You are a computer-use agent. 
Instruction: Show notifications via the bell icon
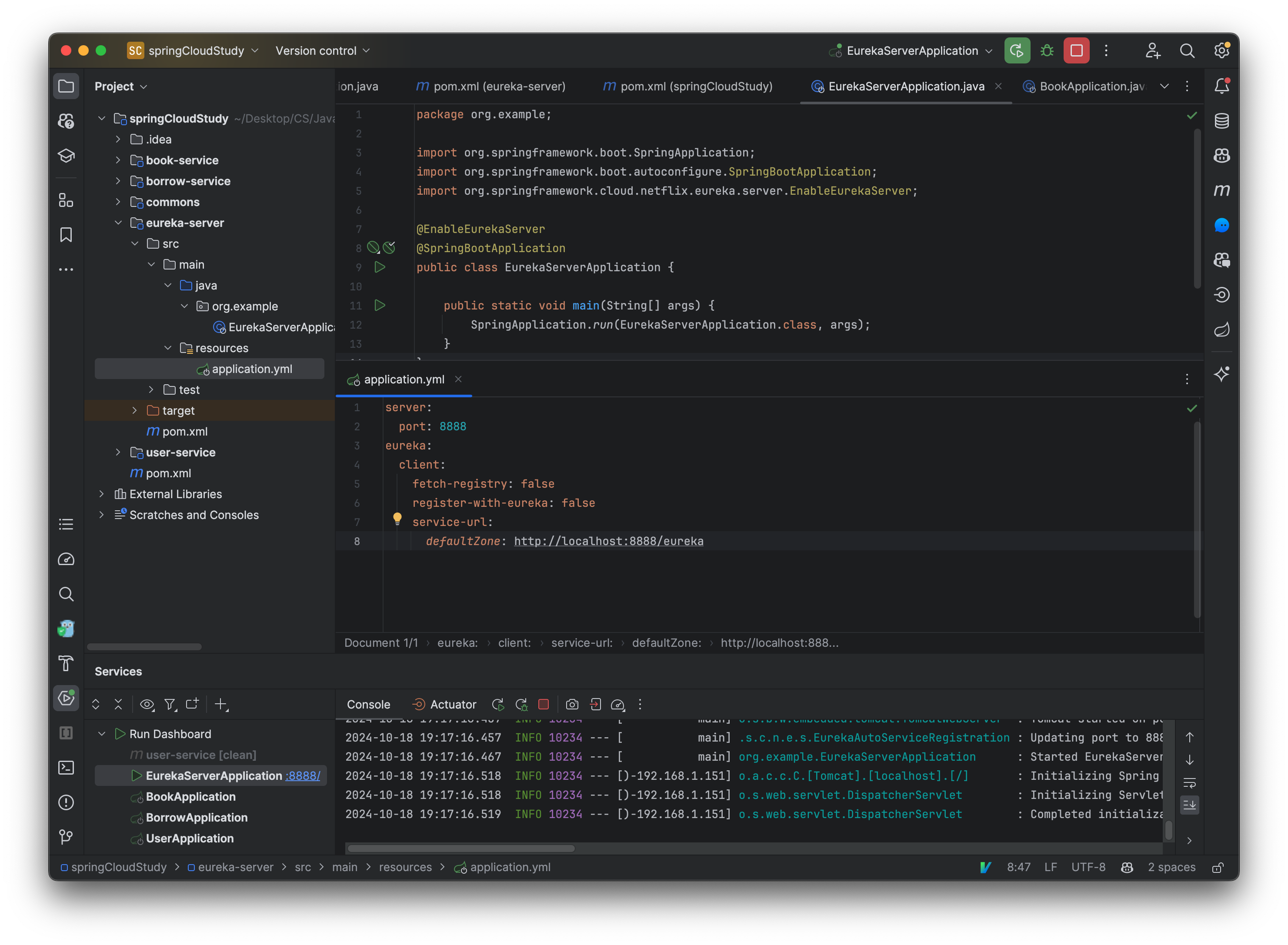[x=1222, y=86]
